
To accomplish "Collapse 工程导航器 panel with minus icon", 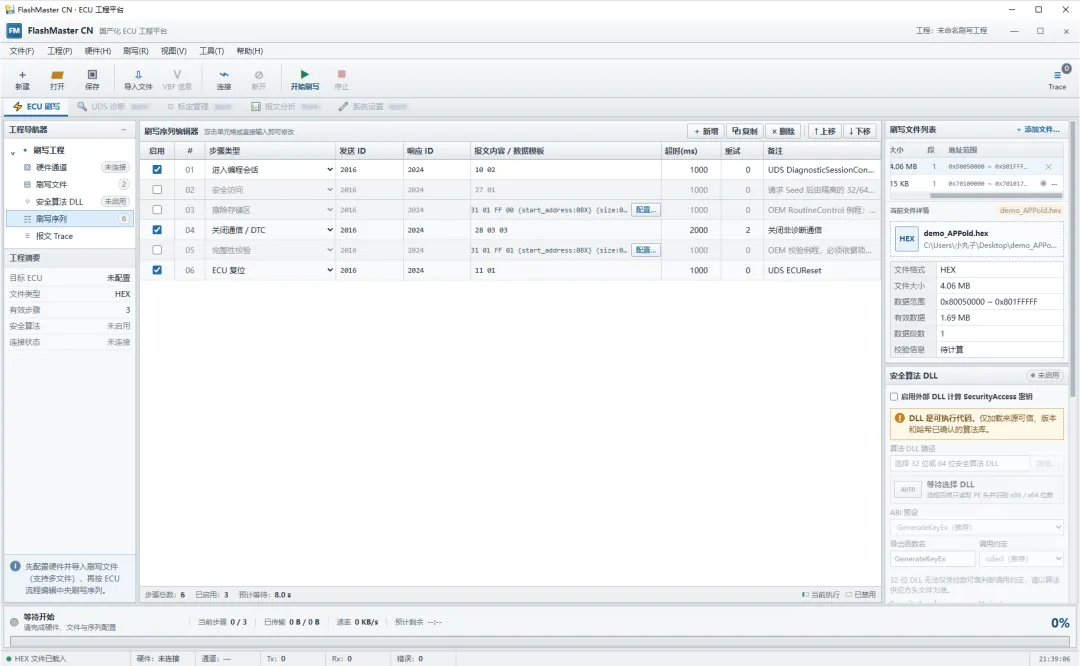I will [x=124, y=129].
